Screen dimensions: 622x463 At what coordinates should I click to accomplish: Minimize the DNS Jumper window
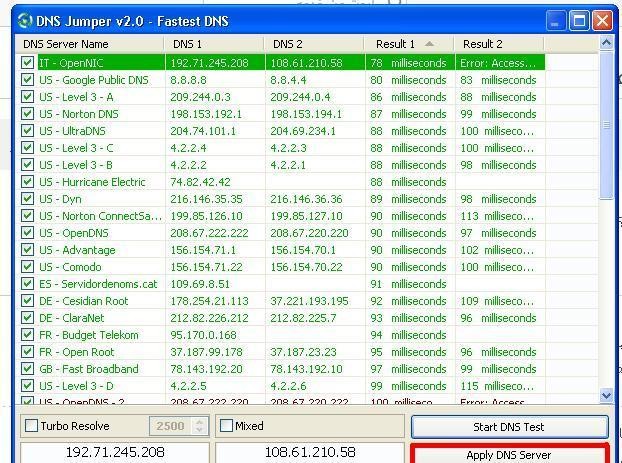[x=556, y=21]
